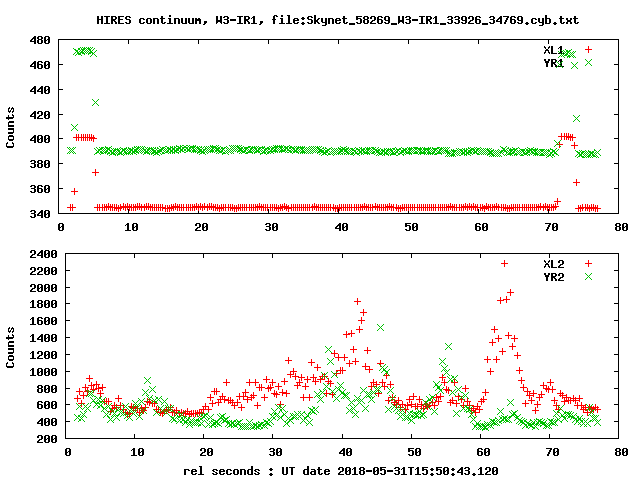Click the highest XL2 point near 2280 counts

pos(504,264)
